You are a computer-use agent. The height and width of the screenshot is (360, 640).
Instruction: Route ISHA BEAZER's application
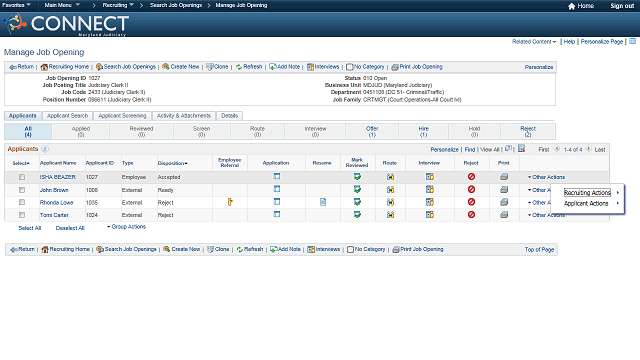click(x=390, y=177)
